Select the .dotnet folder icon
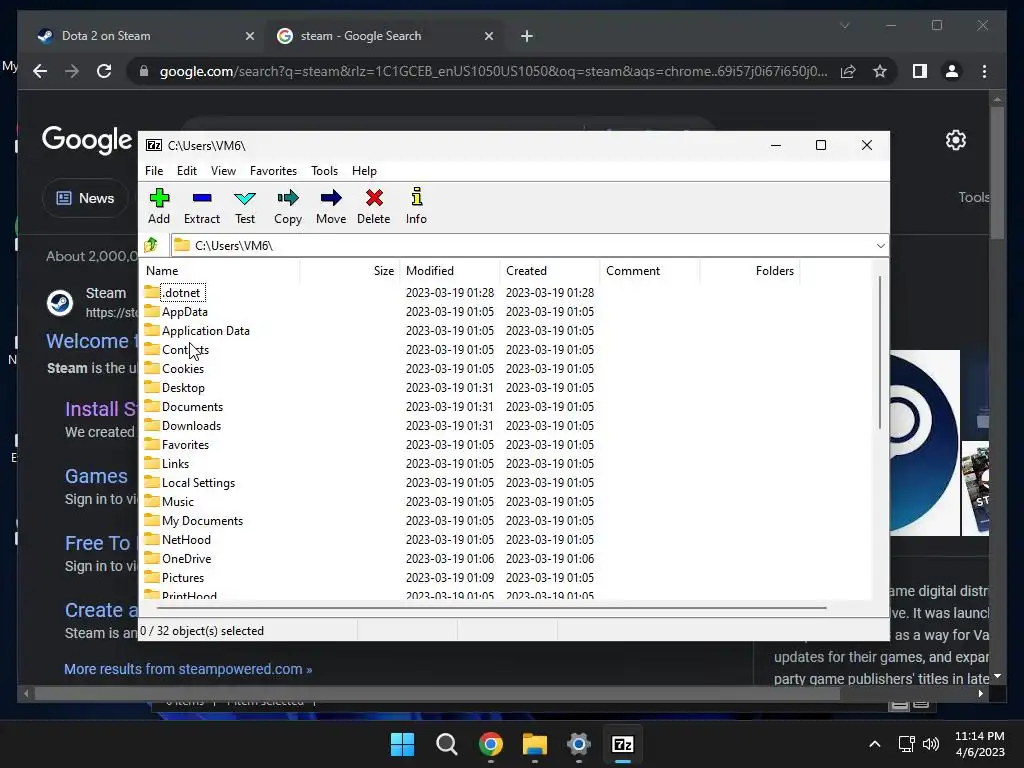1024x768 pixels. click(152, 292)
